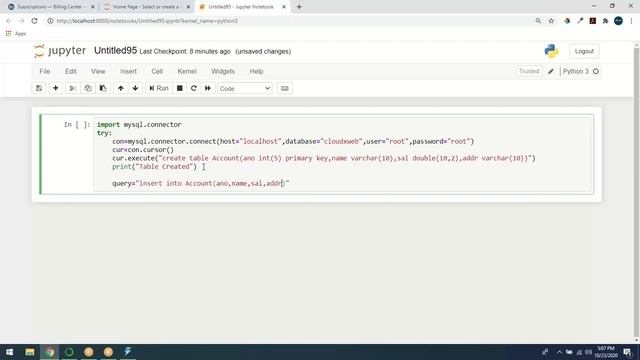
Task: Click the zoom magnifier icon in address bar
Action: [x=538, y=21]
